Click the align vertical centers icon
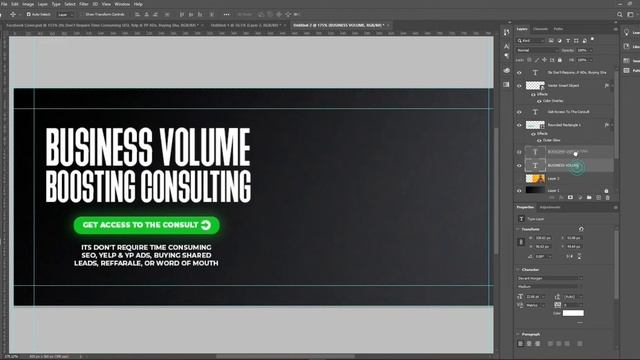Viewport: 640px width, 360px height. [x=191, y=14]
